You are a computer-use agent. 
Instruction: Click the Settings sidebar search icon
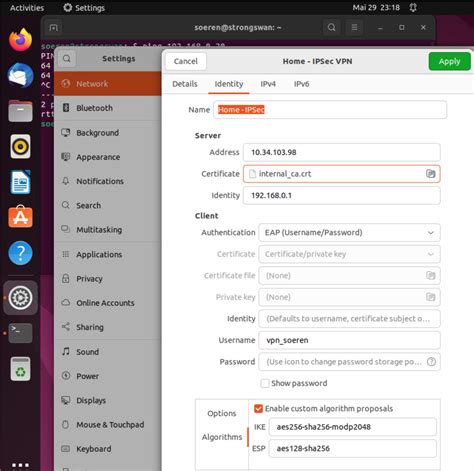(67, 59)
